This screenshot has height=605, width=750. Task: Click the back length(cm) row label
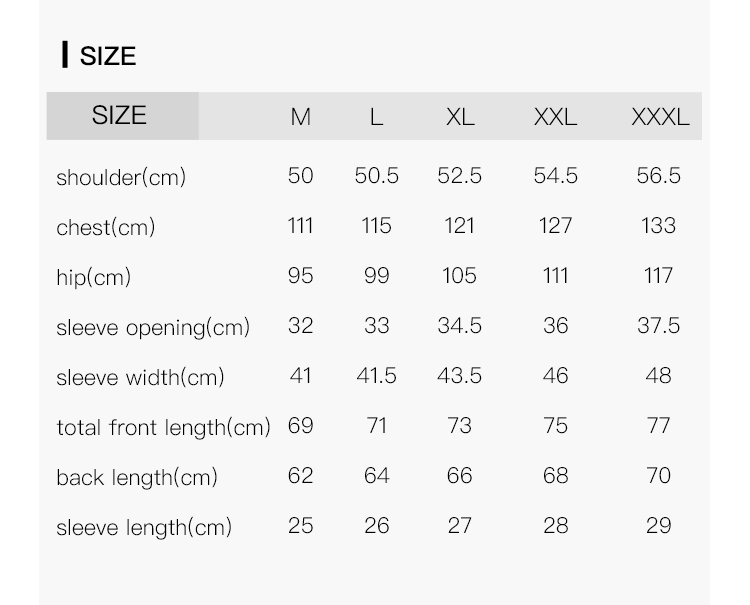[137, 478]
